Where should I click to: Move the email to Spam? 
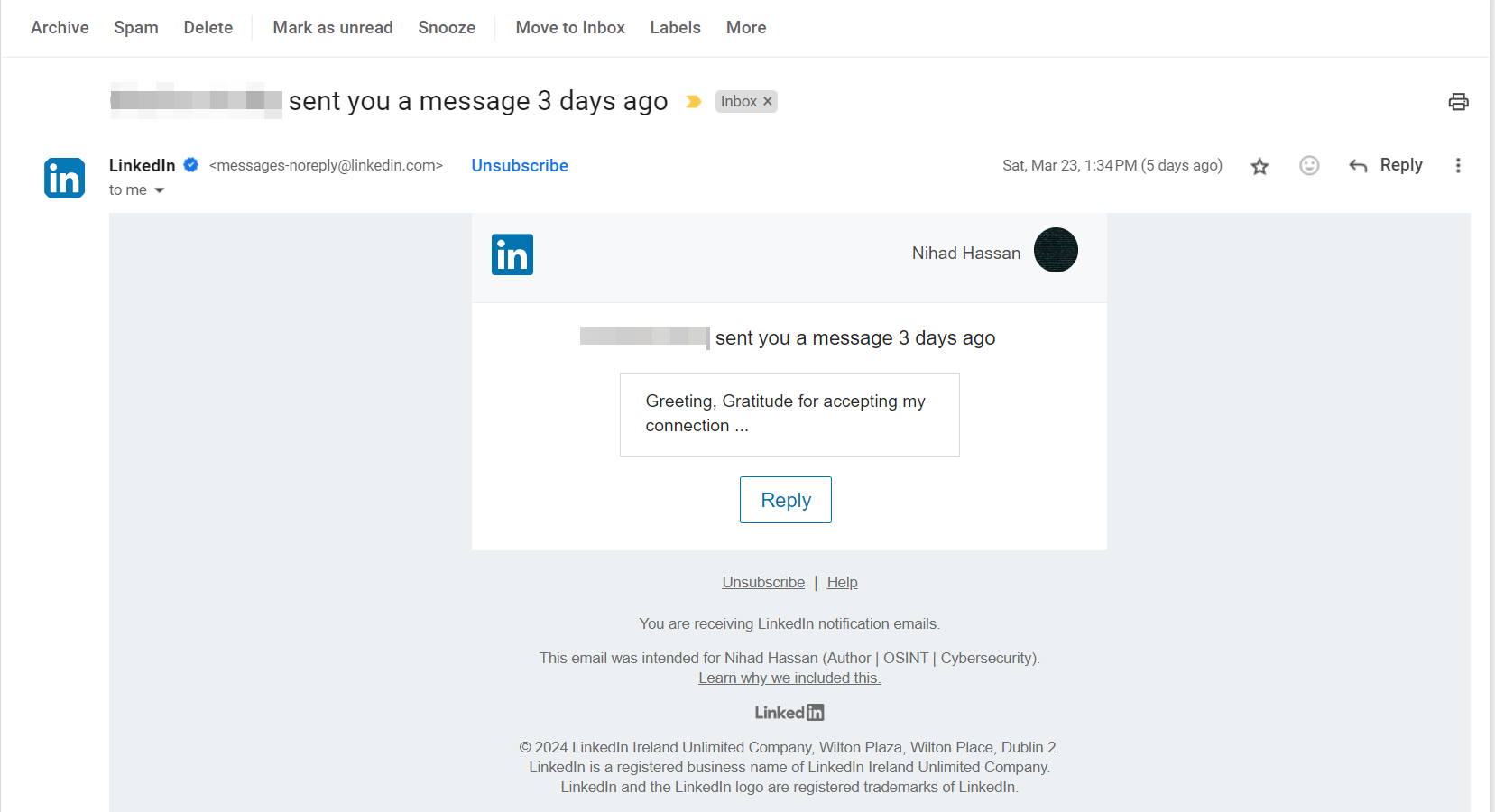135,27
